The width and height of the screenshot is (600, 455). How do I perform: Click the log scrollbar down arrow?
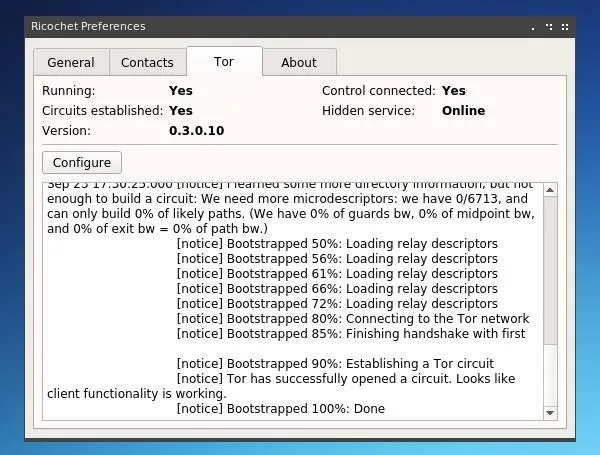coord(550,413)
